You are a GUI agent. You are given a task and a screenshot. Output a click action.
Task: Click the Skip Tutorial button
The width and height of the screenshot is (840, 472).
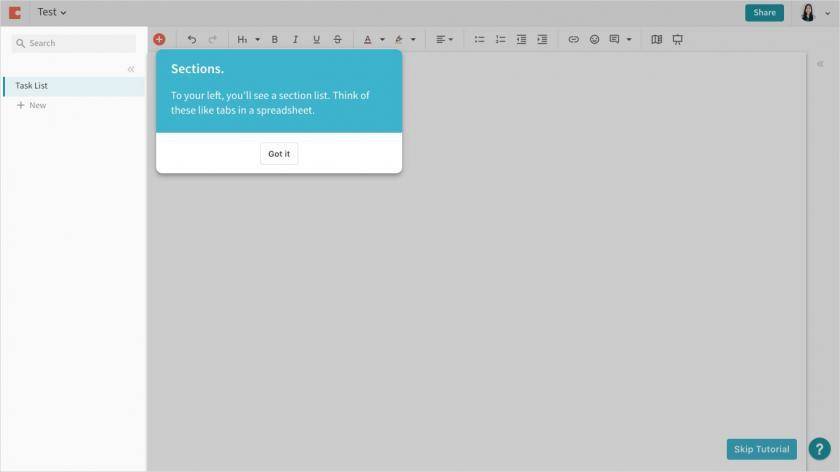(761, 449)
